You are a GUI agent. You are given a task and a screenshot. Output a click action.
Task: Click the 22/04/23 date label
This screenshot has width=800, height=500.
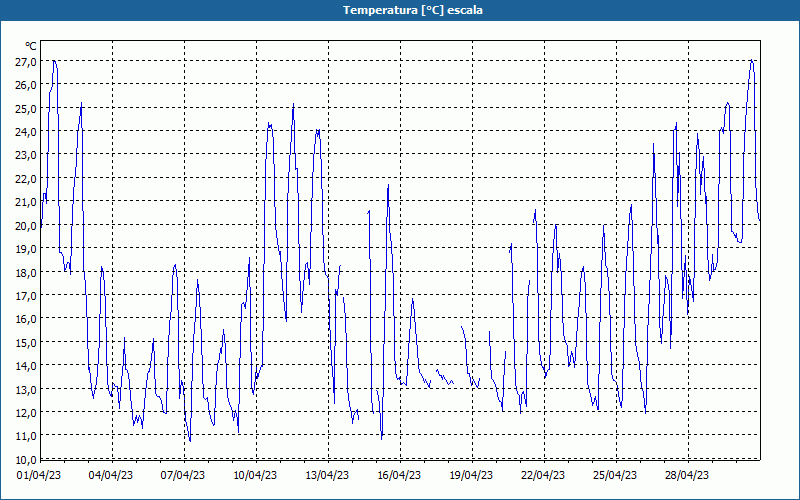[543, 476]
